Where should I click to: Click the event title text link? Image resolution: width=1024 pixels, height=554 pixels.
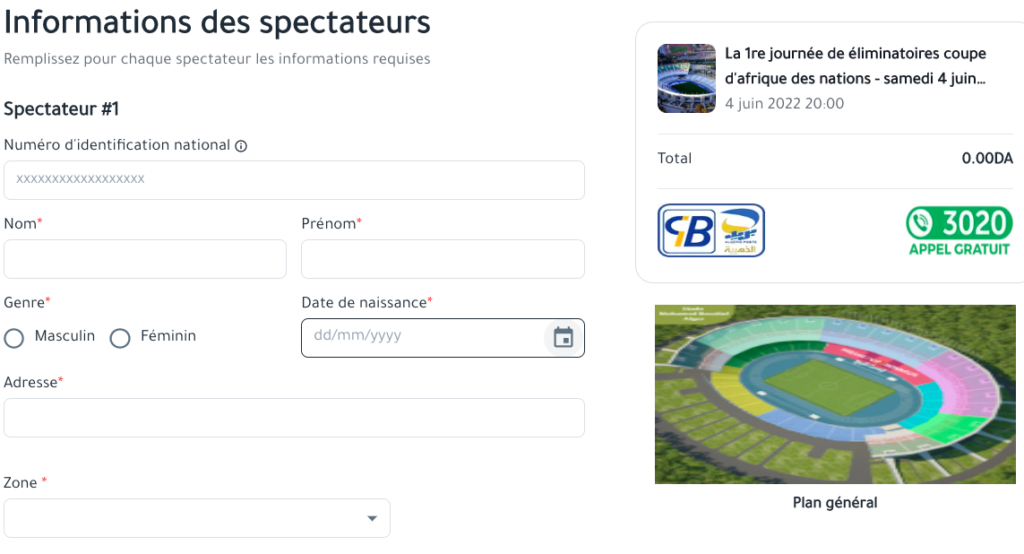[x=855, y=65]
